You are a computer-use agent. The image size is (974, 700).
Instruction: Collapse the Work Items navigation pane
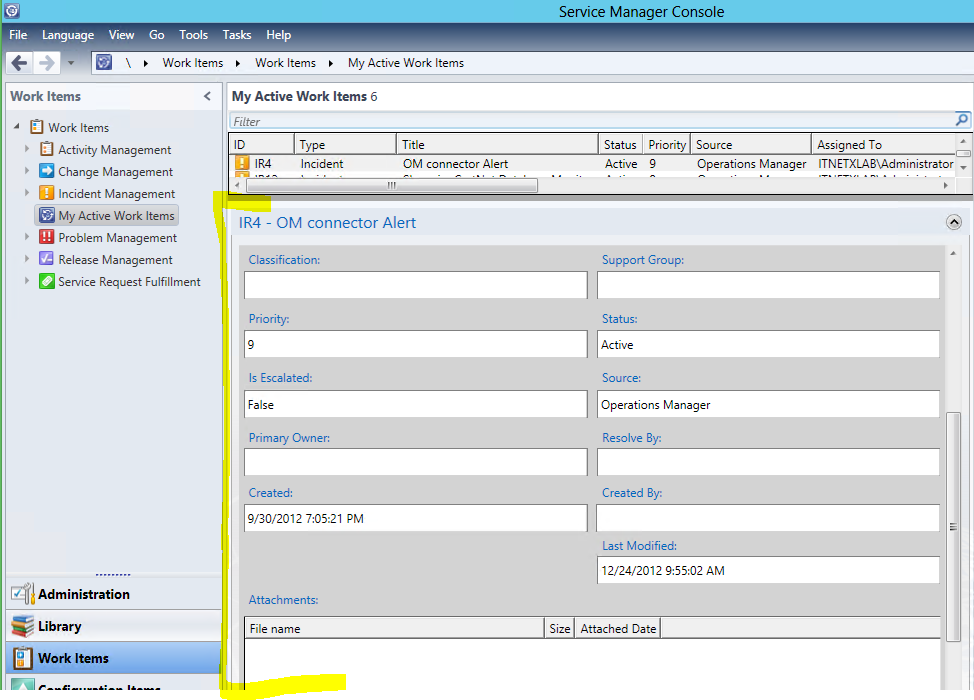click(207, 97)
